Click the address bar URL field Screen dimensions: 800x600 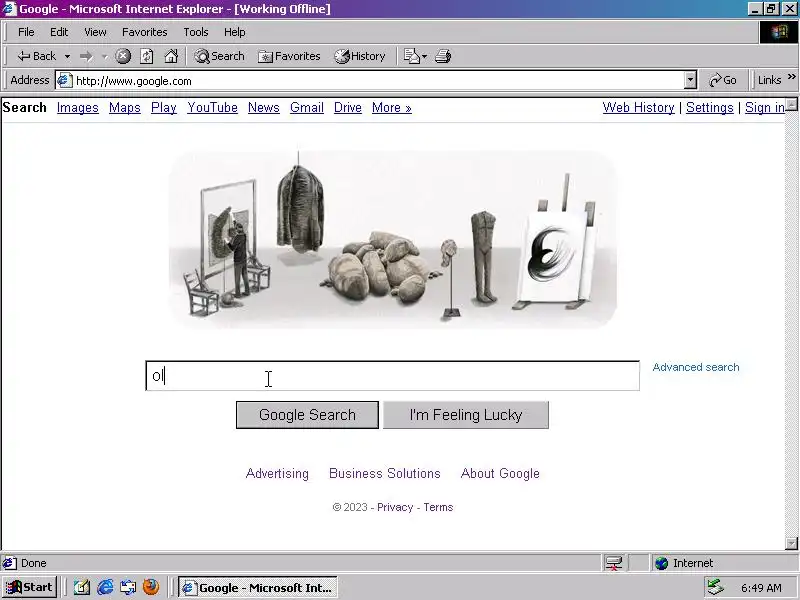378,80
